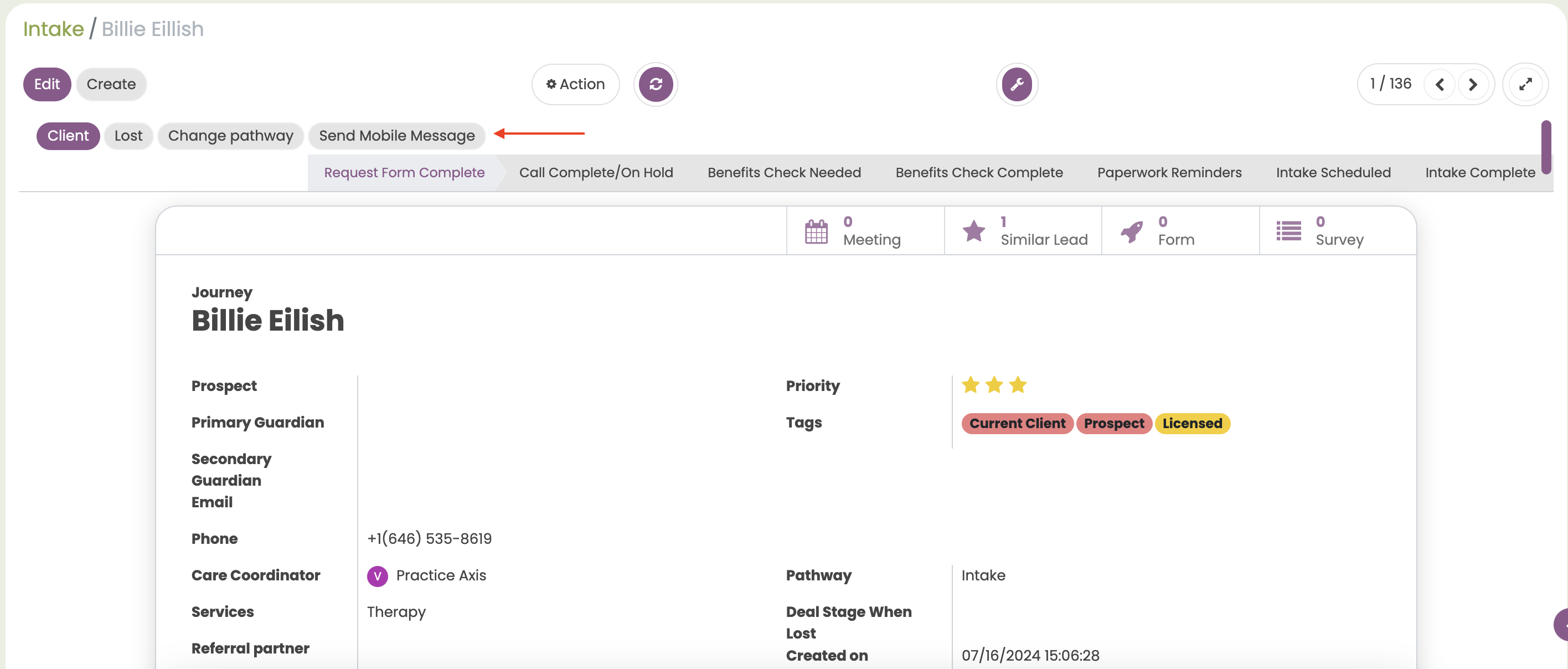The image size is (1568, 669).
Task: Click the 1 / 136 record counter
Action: tap(1390, 84)
